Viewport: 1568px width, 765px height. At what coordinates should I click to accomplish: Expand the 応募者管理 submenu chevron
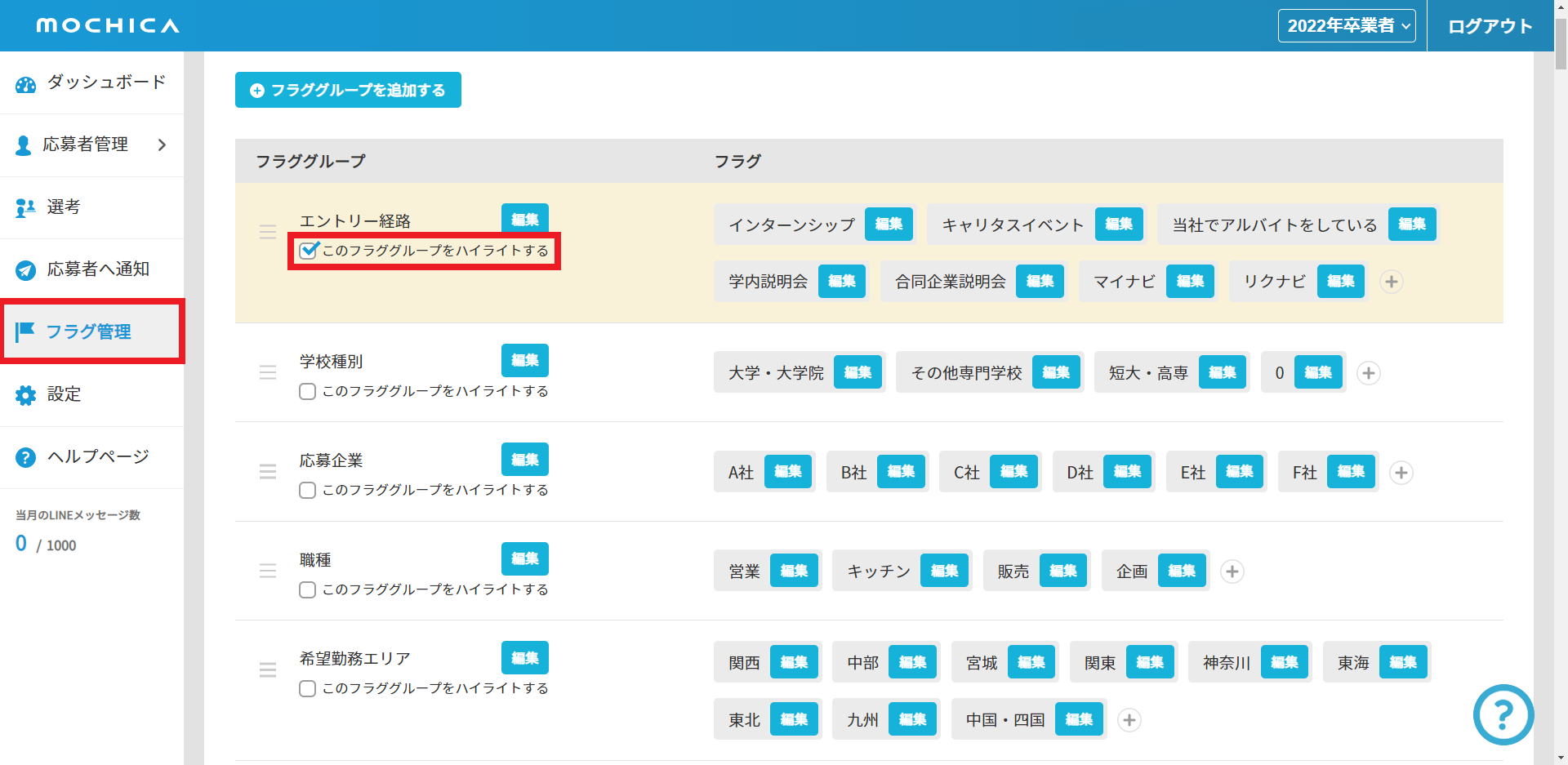[x=162, y=145]
